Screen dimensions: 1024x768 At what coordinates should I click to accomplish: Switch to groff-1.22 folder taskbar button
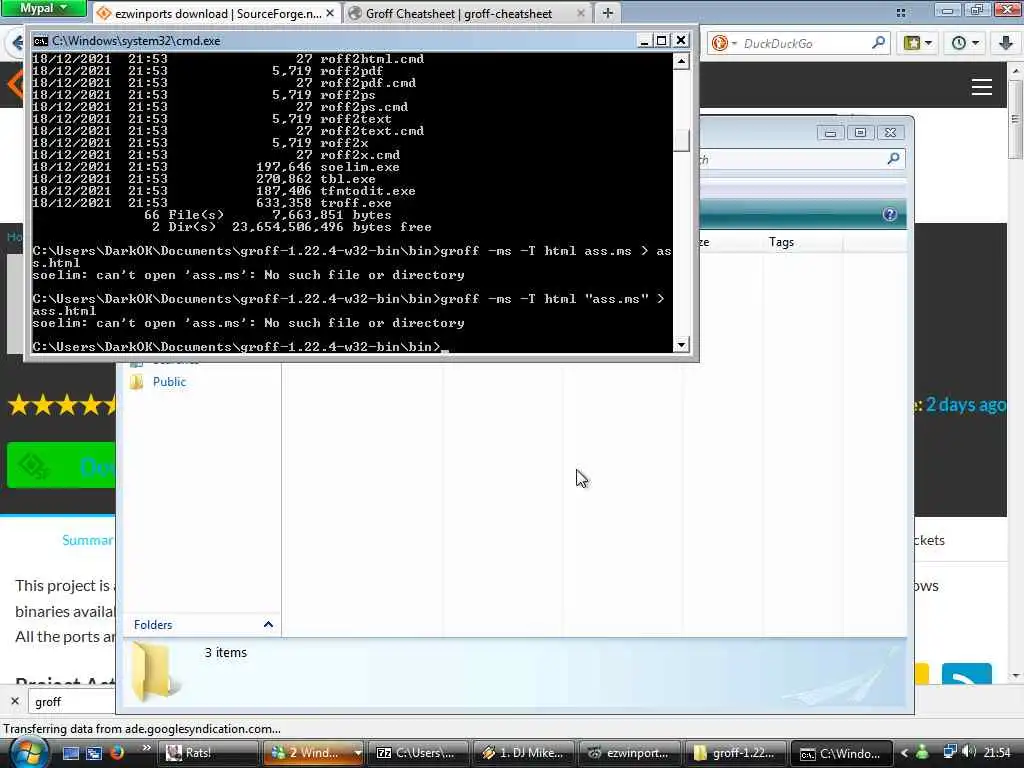point(735,753)
